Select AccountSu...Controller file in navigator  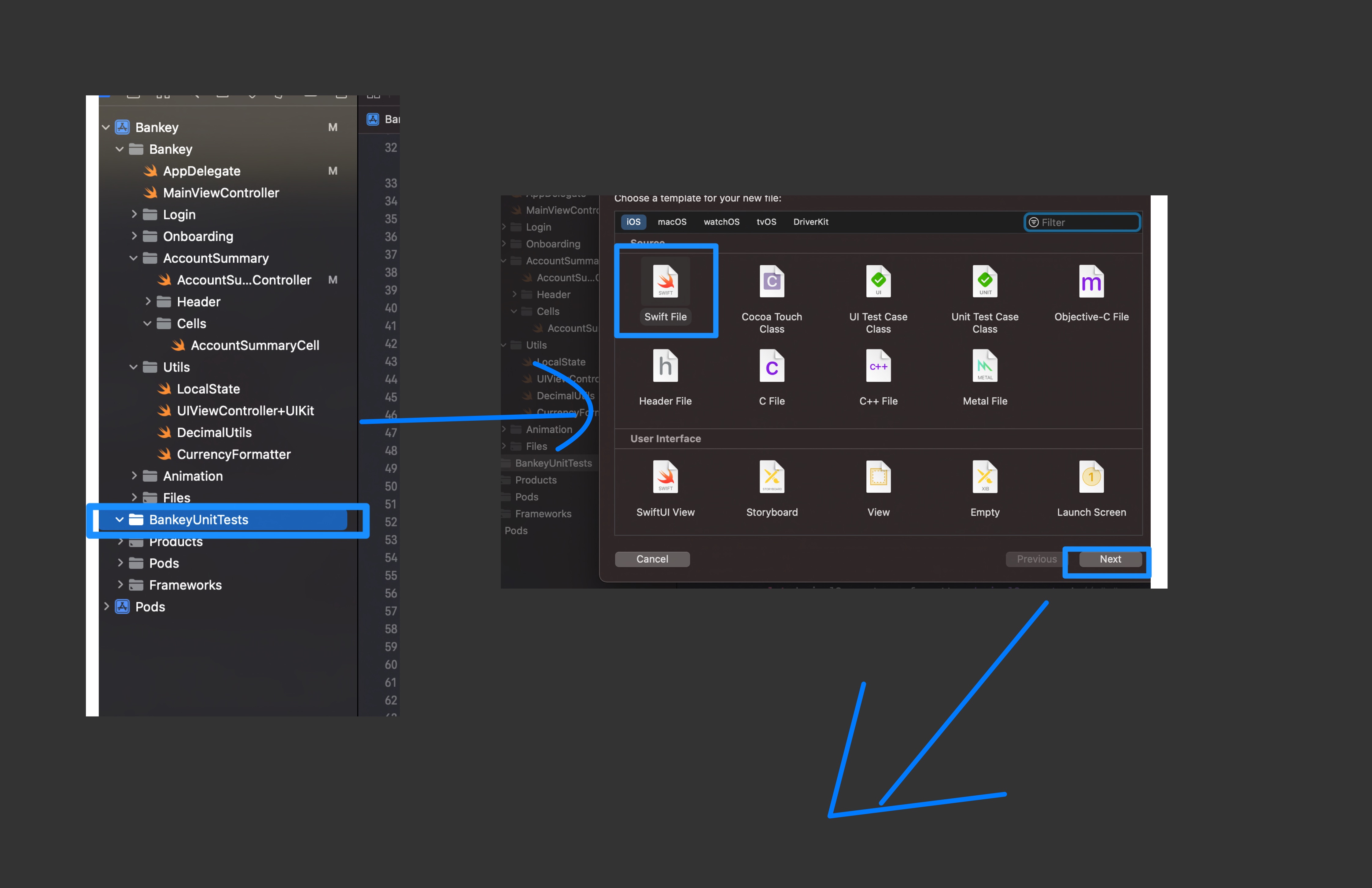(x=244, y=280)
